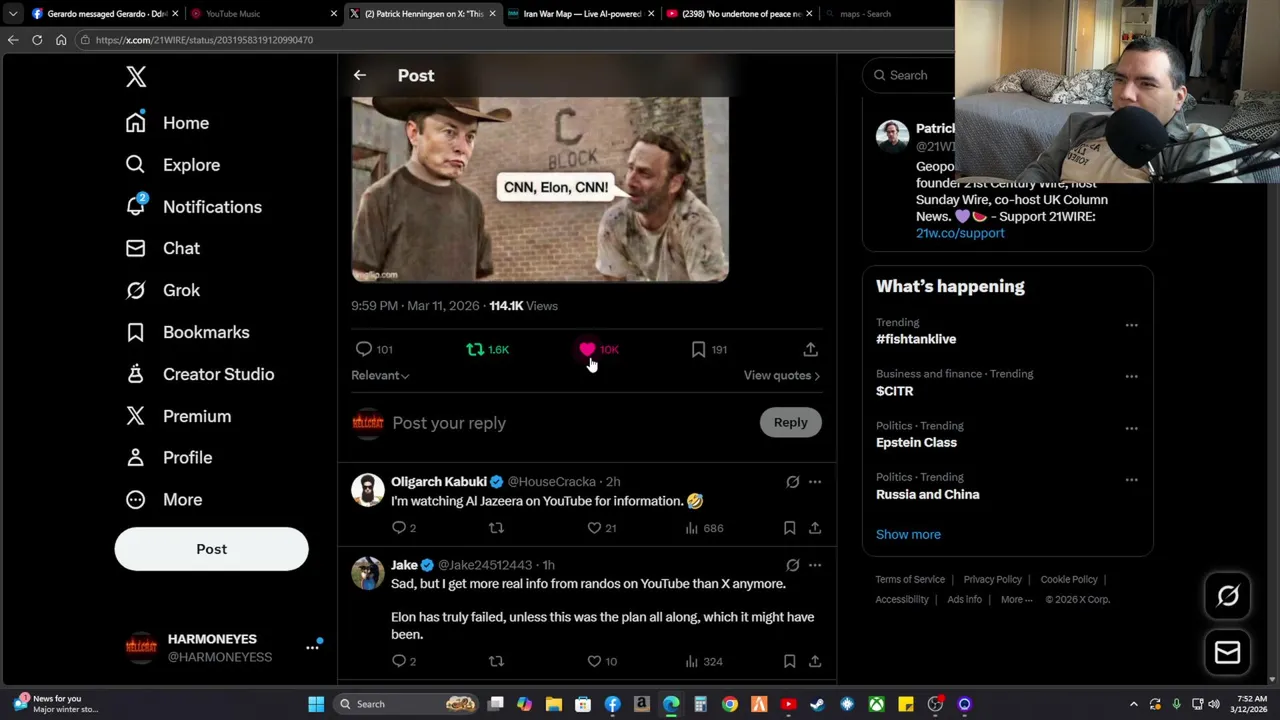1280x720 pixels.
Task: Click the X logo in the sidebar
Action: coord(136,76)
